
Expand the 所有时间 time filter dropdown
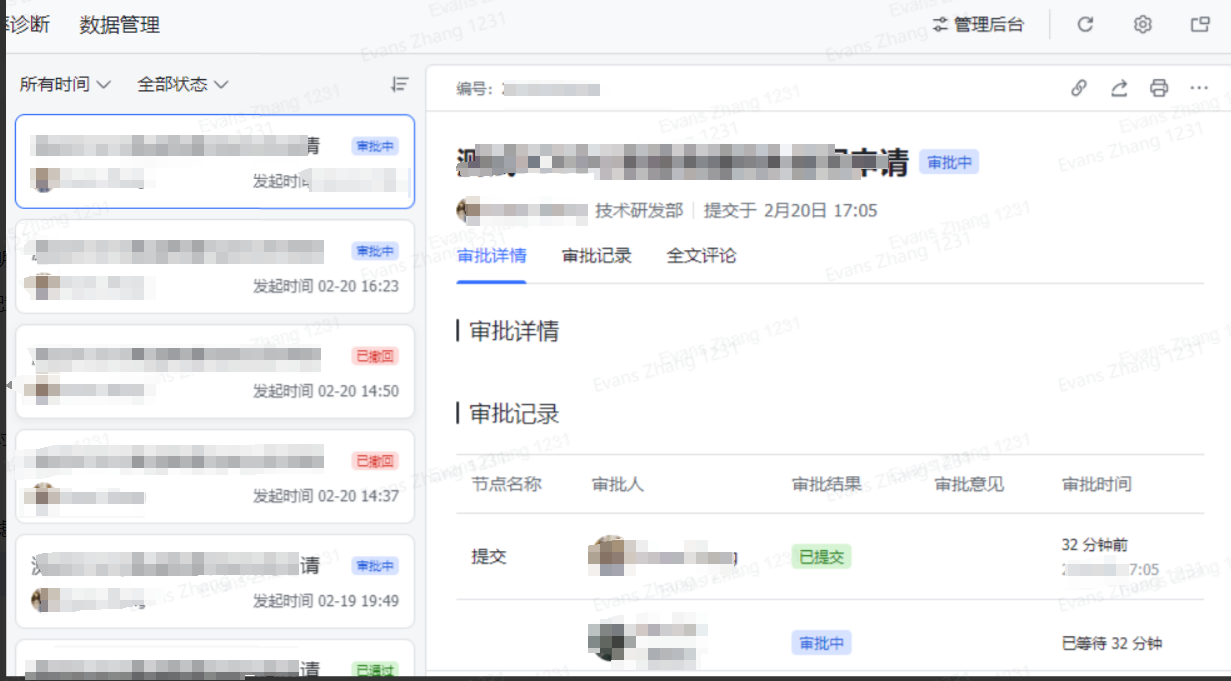[x=65, y=85]
